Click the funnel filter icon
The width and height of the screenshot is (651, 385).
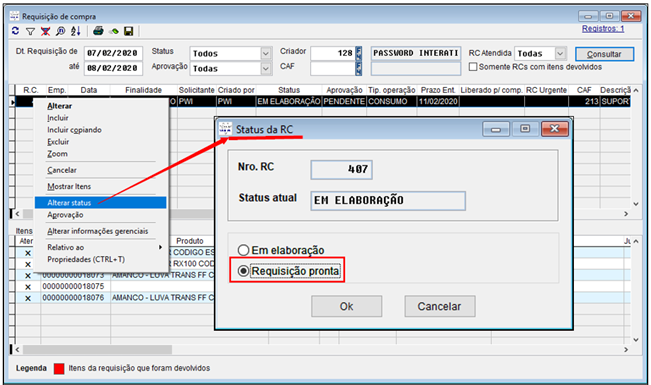pos(30,31)
